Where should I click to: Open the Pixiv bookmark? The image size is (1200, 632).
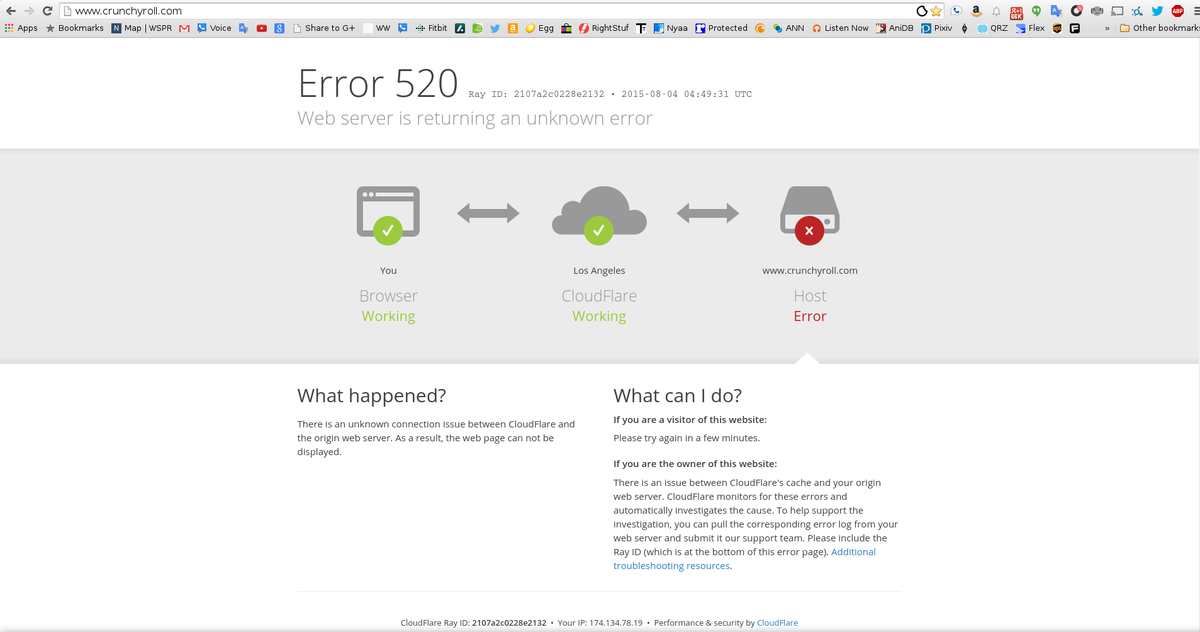[936, 28]
